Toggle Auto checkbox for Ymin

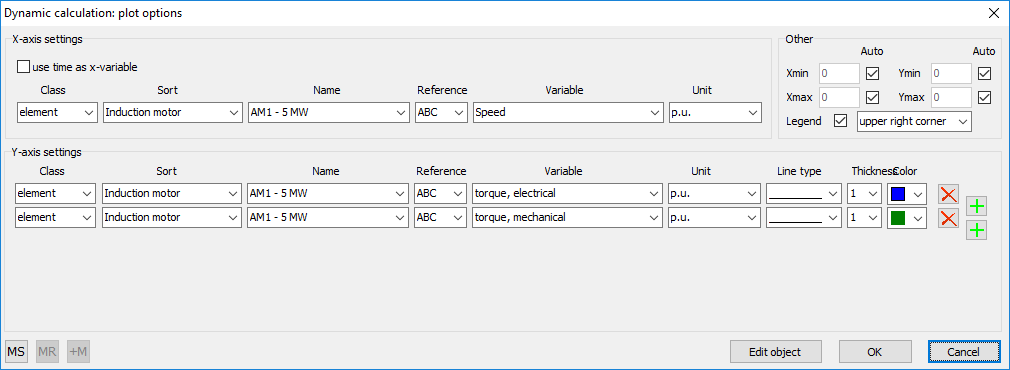pos(984,73)
